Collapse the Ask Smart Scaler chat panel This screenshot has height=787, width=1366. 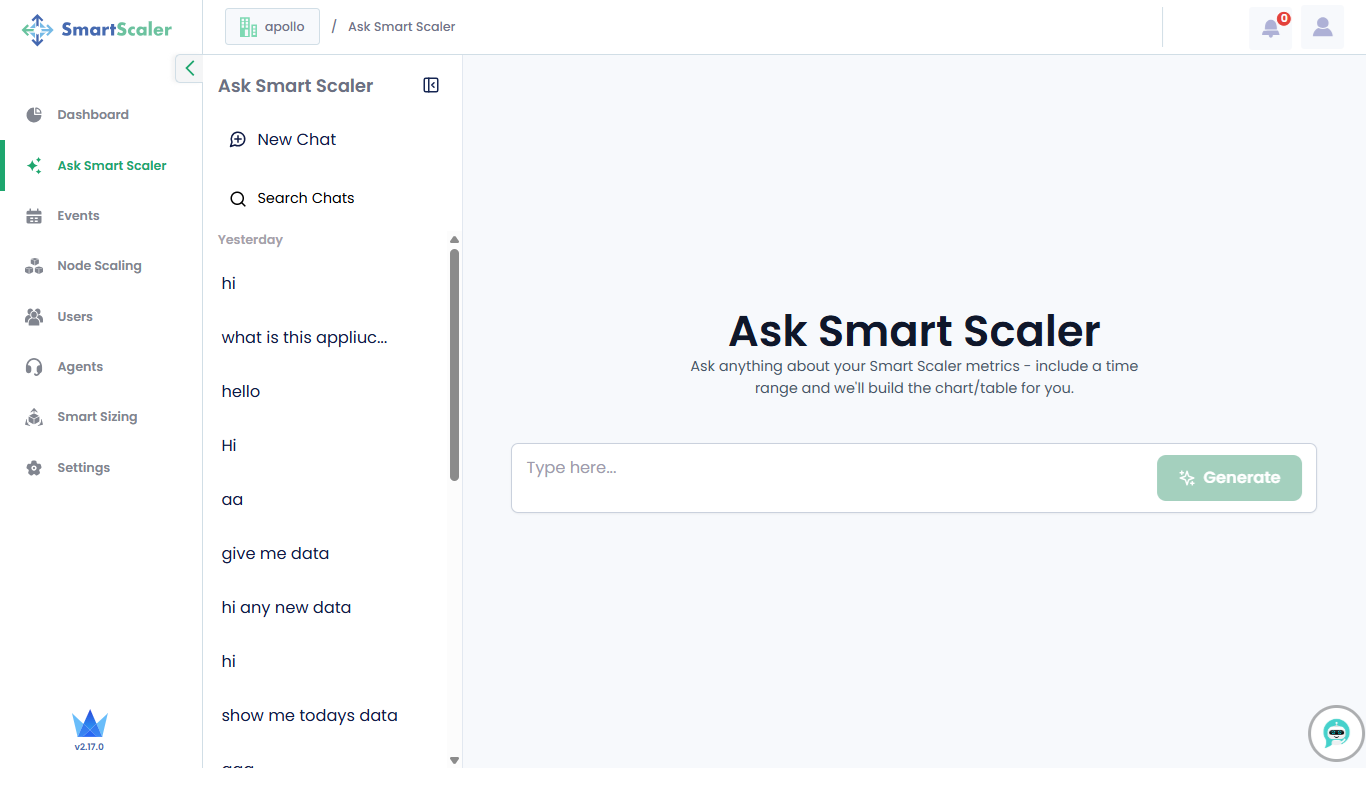click(x=431, y=86)
